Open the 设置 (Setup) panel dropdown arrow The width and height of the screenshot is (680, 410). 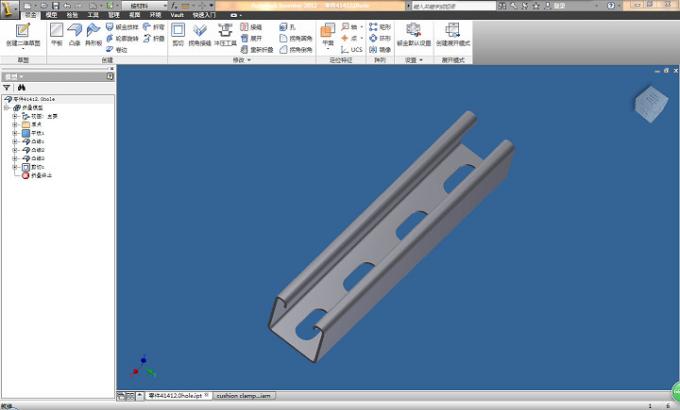tap(421, 60)
